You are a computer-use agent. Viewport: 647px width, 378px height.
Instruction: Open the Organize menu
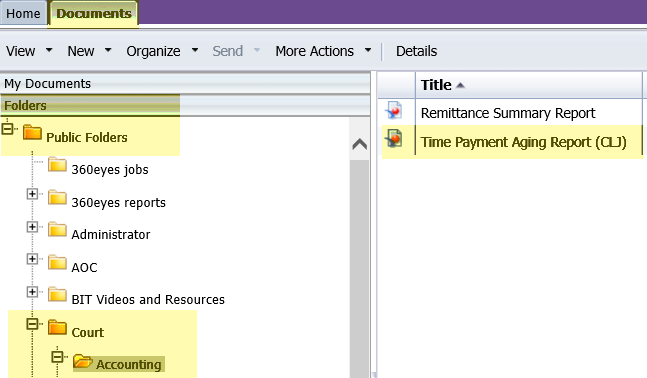tap(153, 51)
